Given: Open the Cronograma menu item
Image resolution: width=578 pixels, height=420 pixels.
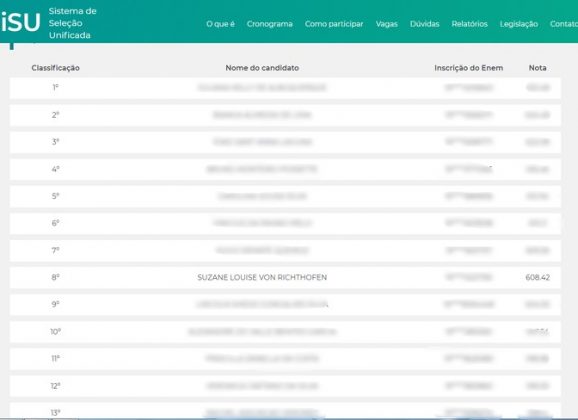Looking at the screenshot, I should [x=269, y=24].
